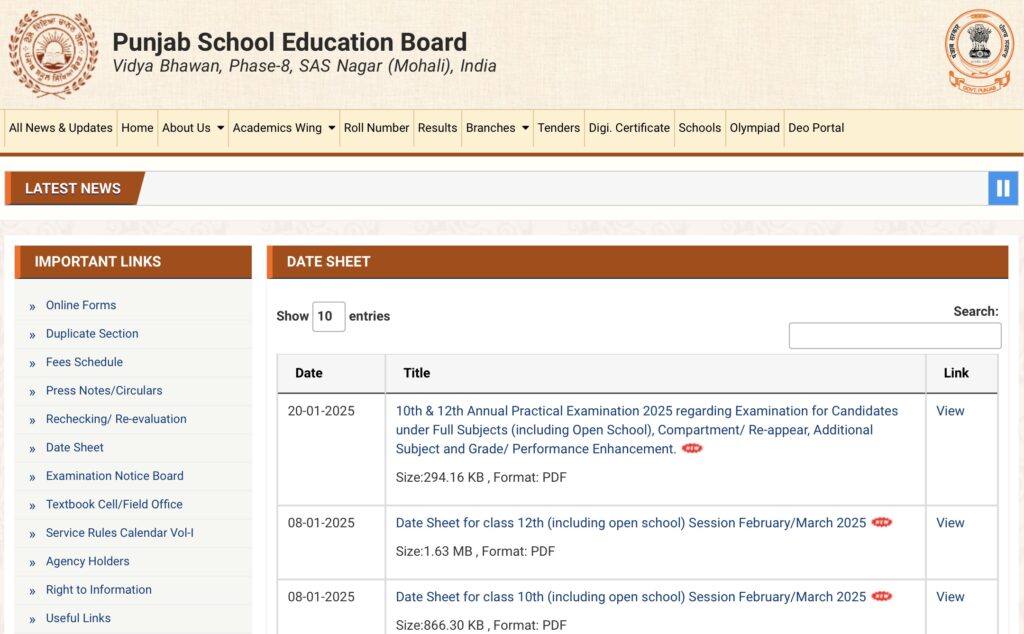Image resolution: width=1024 pixels, height=634 pixels.
Task: Sort table by Date column header
Action: (x=331, y=373)
